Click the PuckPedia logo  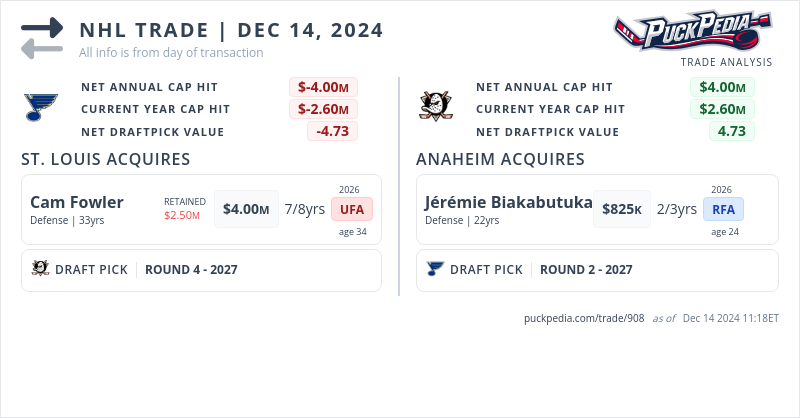pyautogui.click(x=692, y=31)
